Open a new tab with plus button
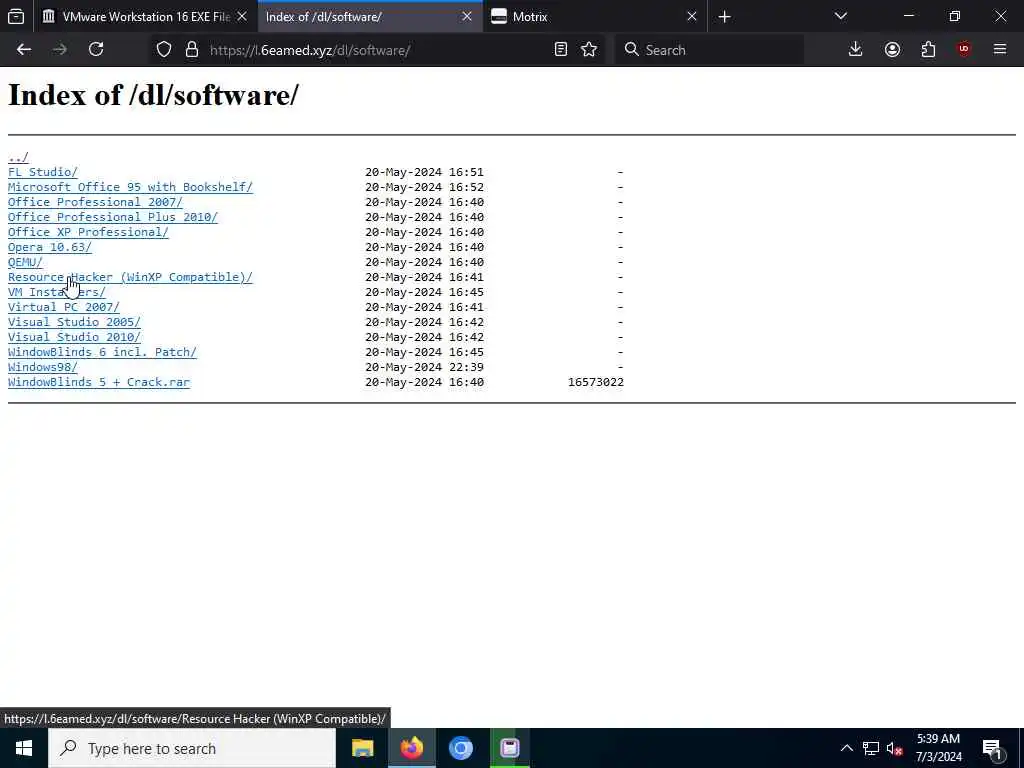1024x768 pixels. click(724, 16)
